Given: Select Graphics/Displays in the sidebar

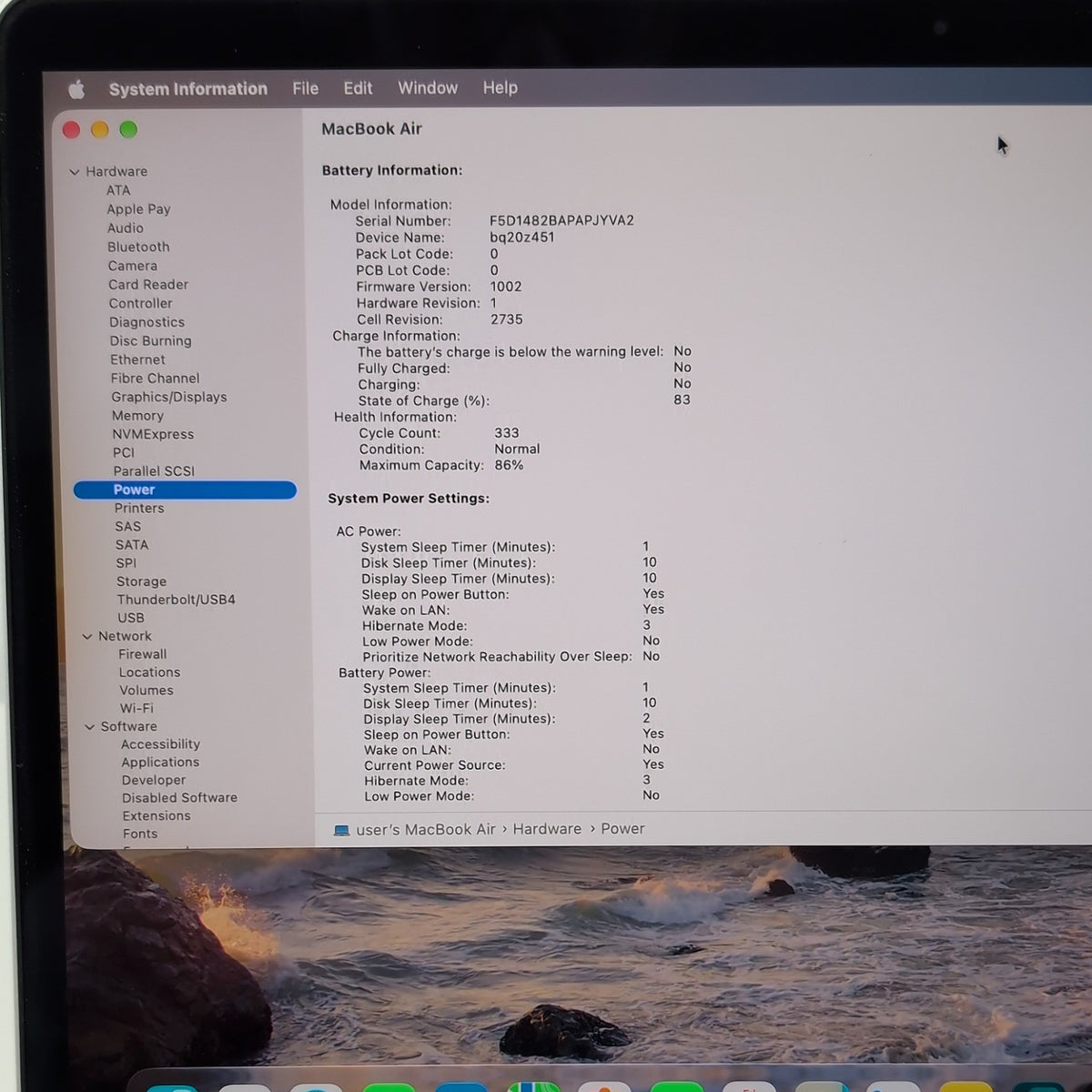Looking at the screenshot, I should 169,397.
